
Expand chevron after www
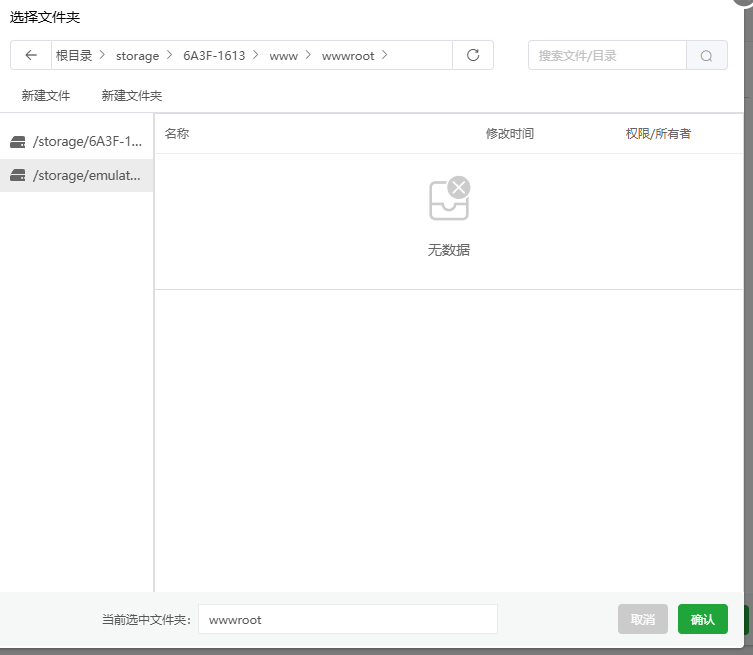pos(308,55)
